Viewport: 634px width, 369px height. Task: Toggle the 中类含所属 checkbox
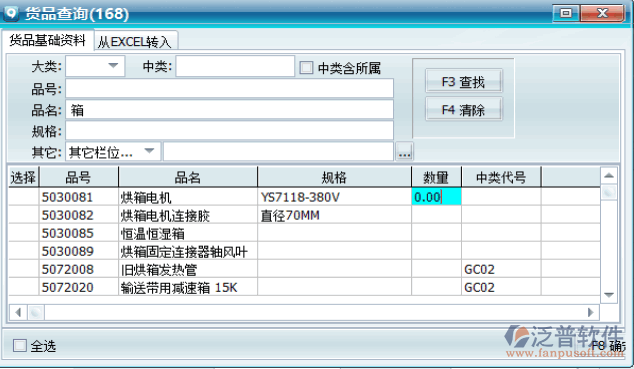click(306, 67)
